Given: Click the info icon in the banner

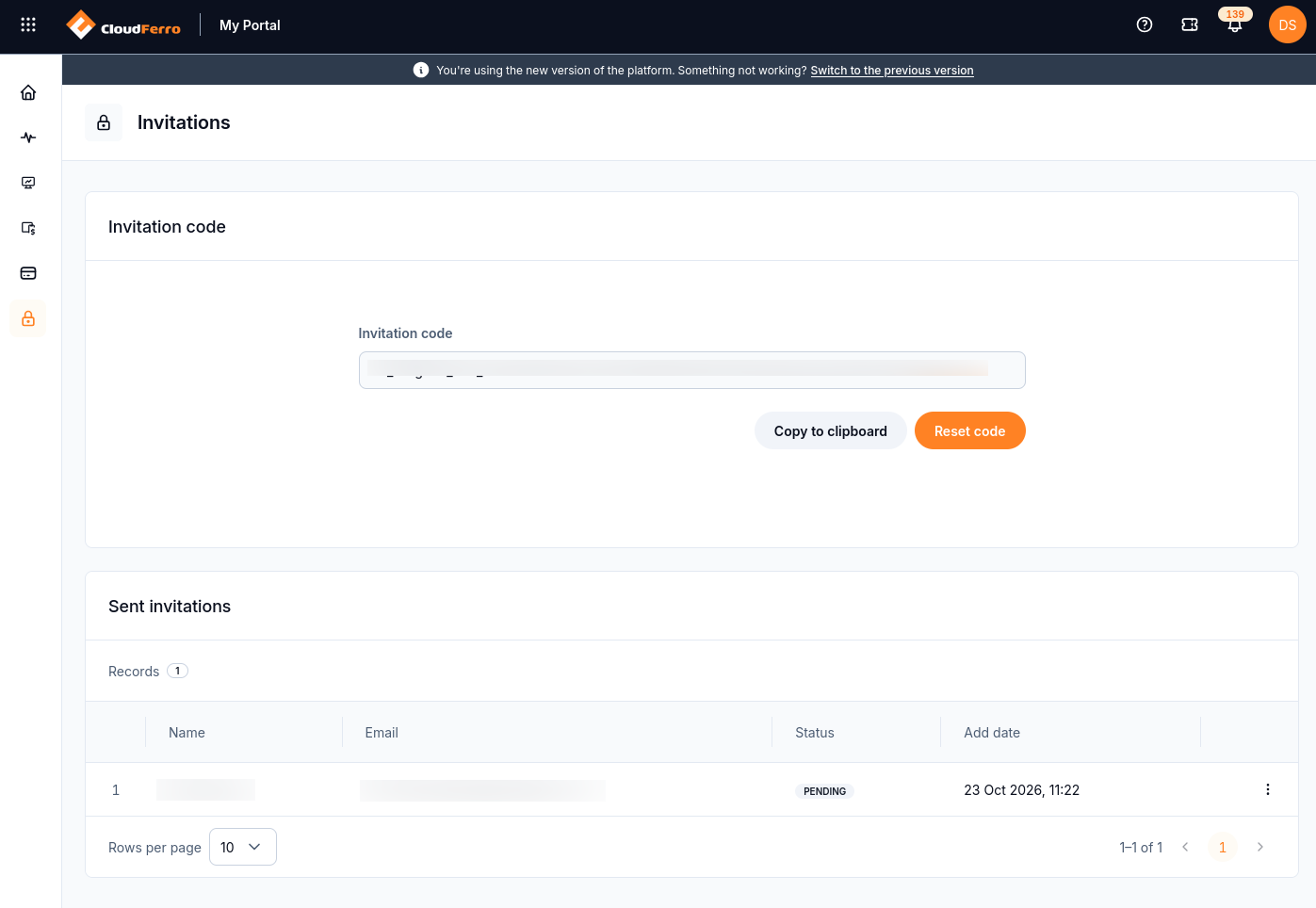Looking at the screenshot, I should click(x=421, y=70).
